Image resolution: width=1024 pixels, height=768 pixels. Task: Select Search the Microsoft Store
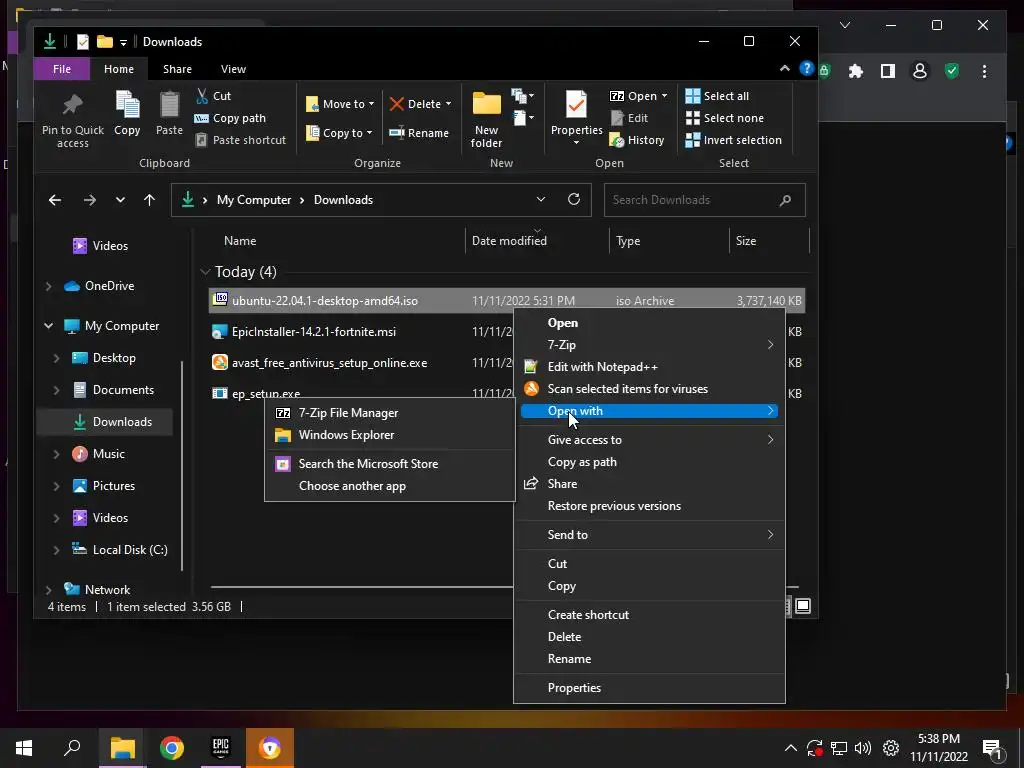coord(390,464)
